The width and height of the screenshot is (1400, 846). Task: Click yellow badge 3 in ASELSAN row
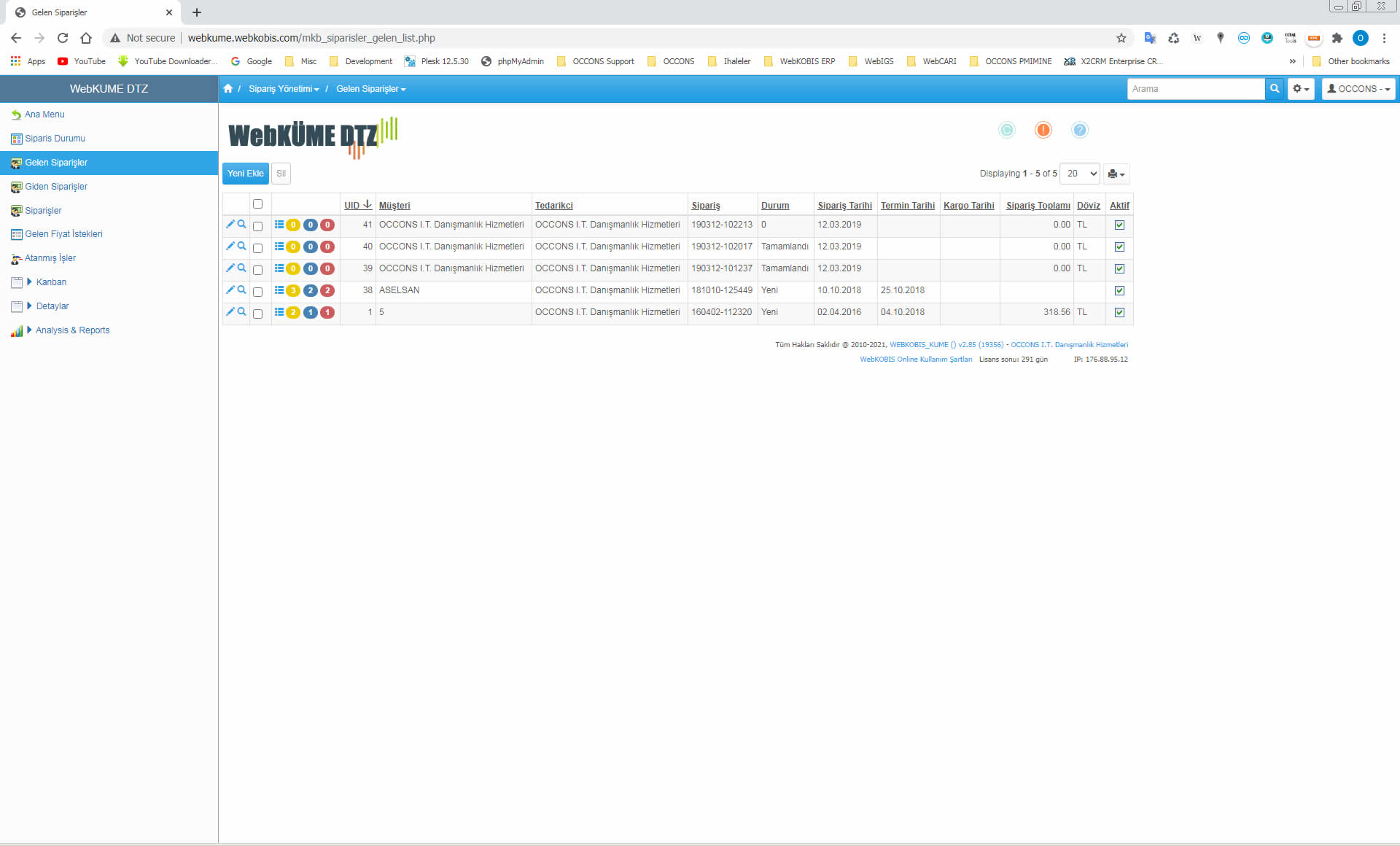tap(293, 290)
